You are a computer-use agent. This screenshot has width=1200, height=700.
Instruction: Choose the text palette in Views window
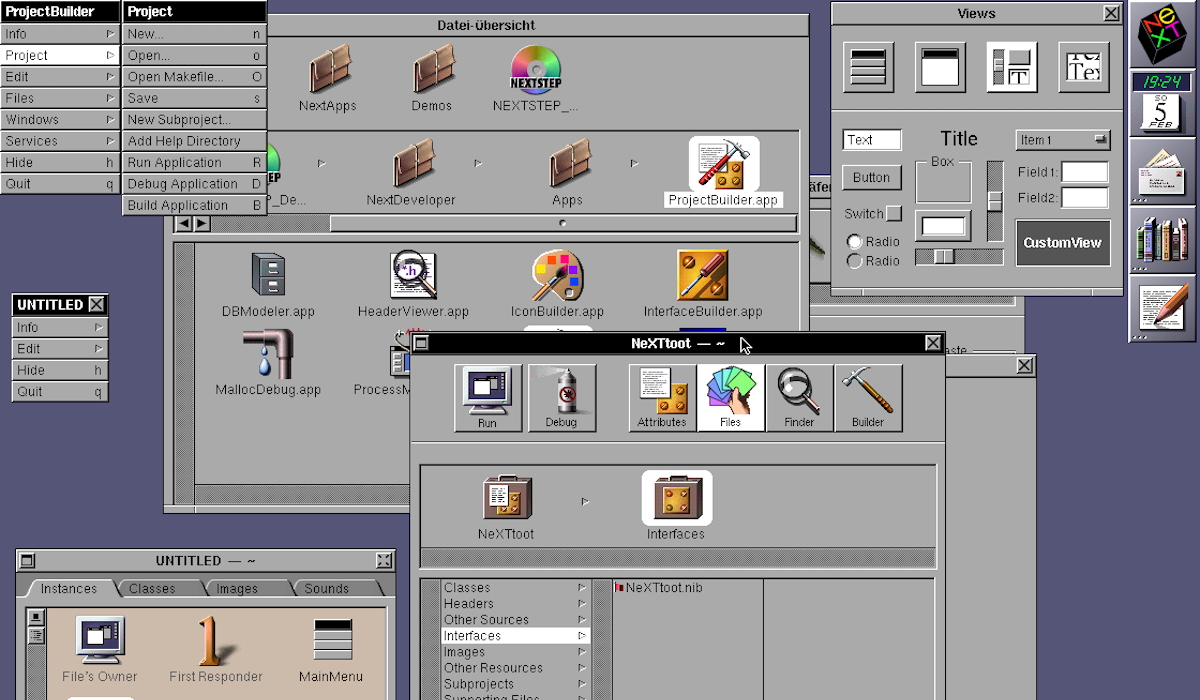[1084, 68]
